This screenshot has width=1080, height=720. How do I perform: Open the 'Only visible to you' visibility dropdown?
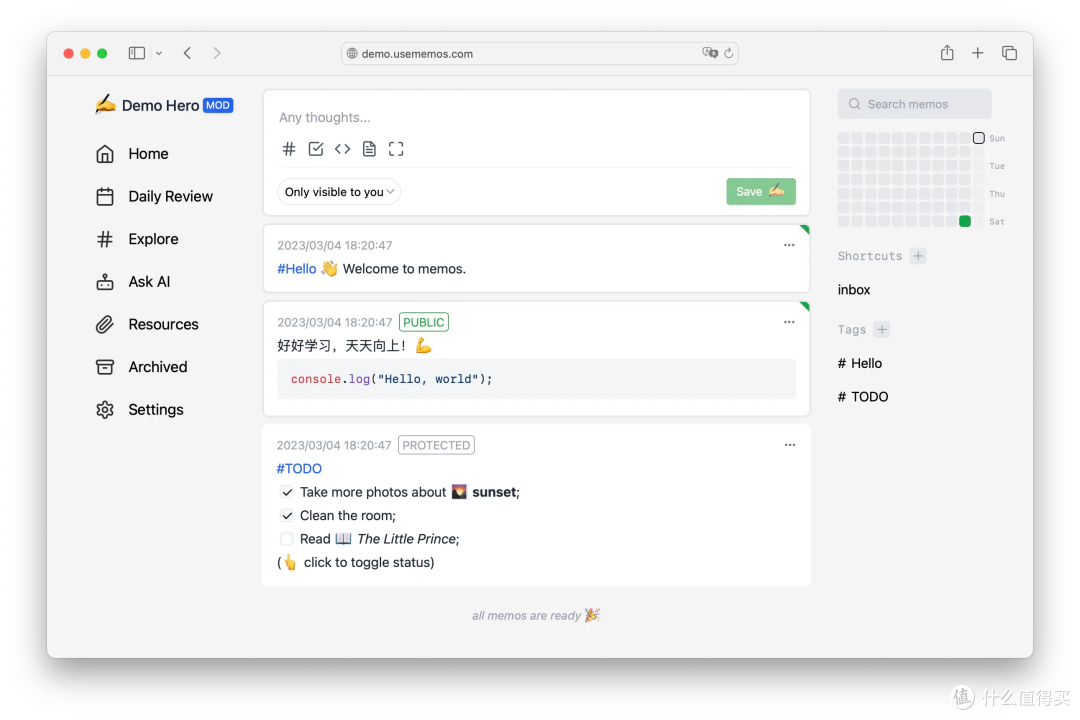click(339, 192)
